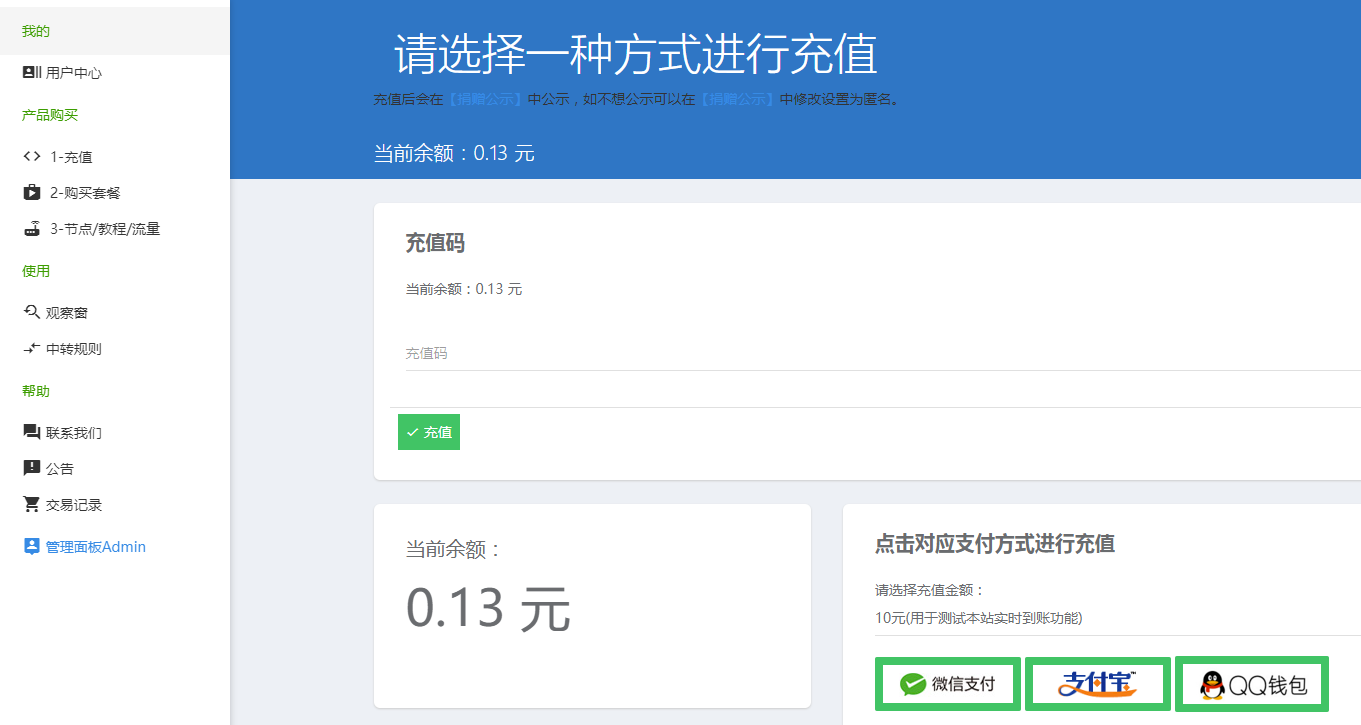Click the 请选择充值金额 label

coord(931,590)
